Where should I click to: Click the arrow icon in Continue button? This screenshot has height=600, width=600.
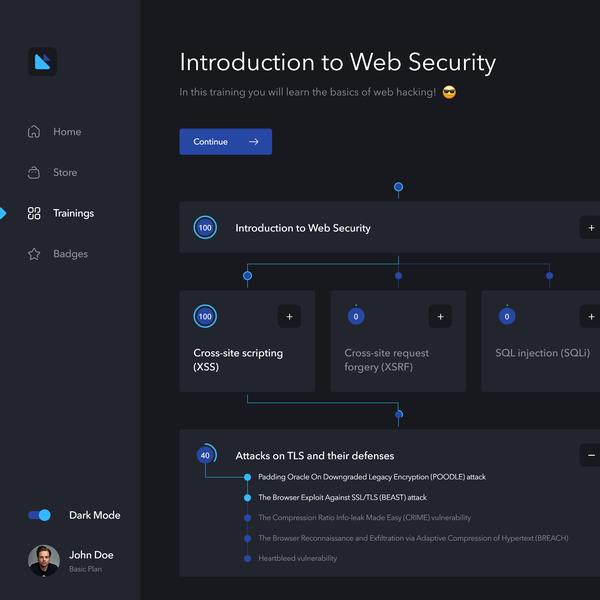pyautogui.click(x=254, y=142)
